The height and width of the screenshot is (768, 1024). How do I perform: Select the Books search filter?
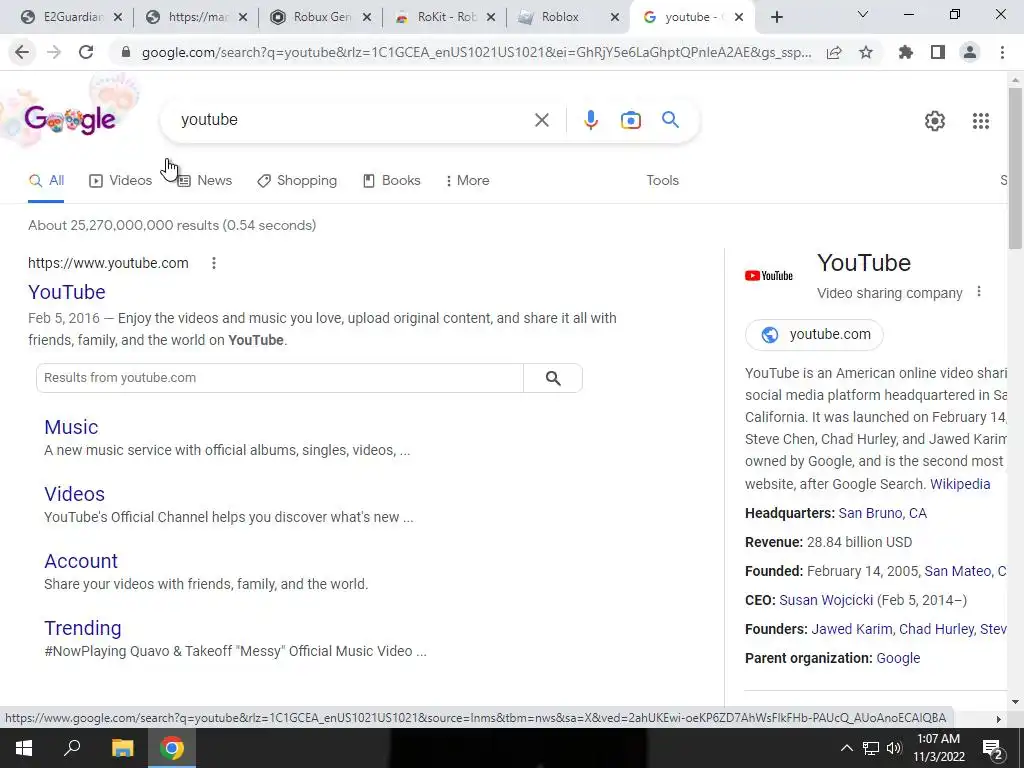click(392, 181)
